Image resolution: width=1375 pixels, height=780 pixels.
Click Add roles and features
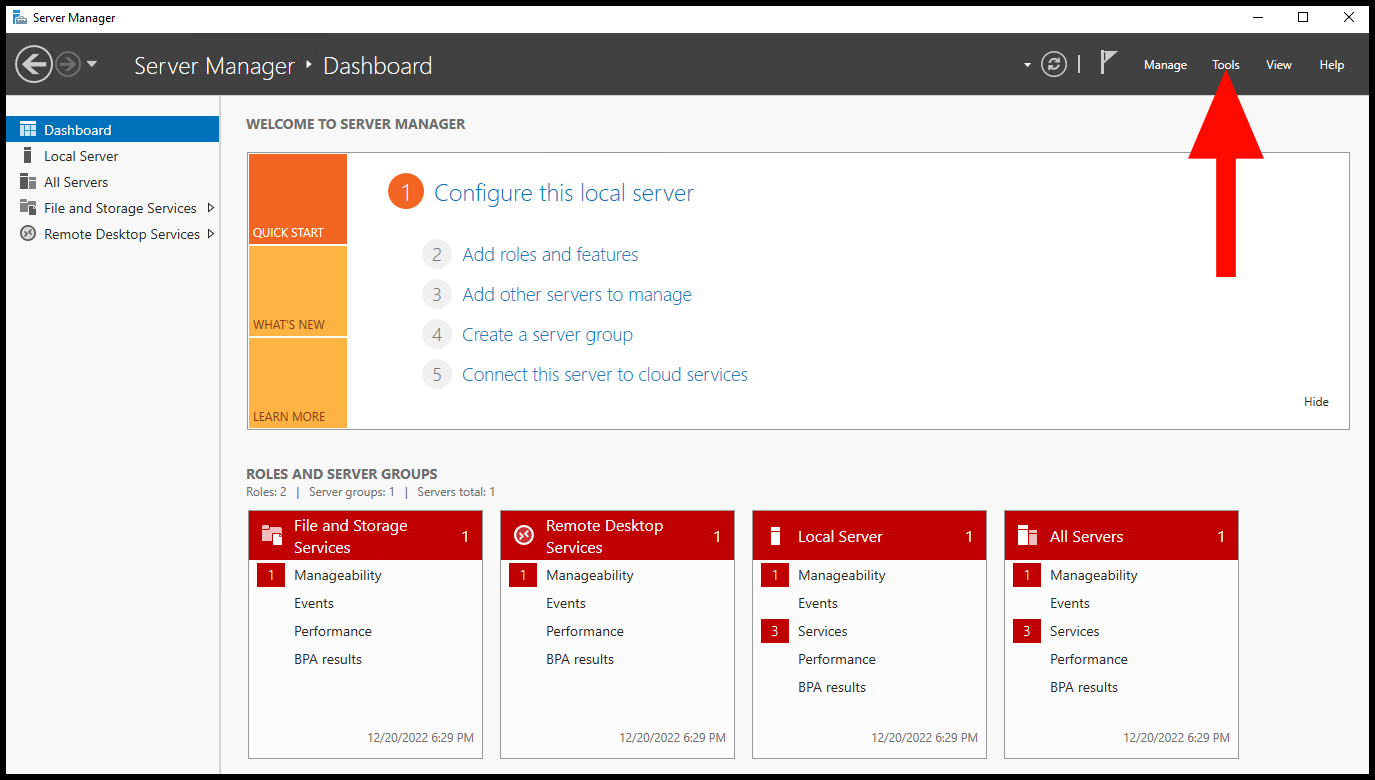click(x=549, y=254)
